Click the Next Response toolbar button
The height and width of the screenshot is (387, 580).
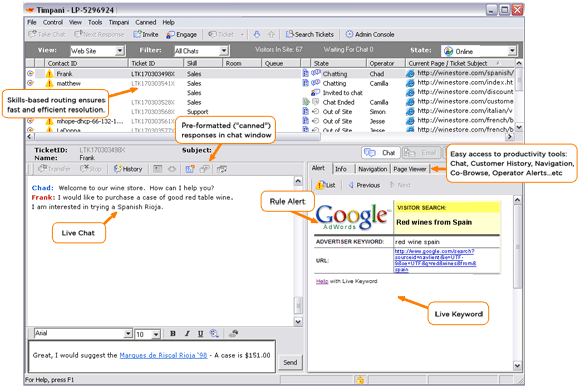[99, 34]
